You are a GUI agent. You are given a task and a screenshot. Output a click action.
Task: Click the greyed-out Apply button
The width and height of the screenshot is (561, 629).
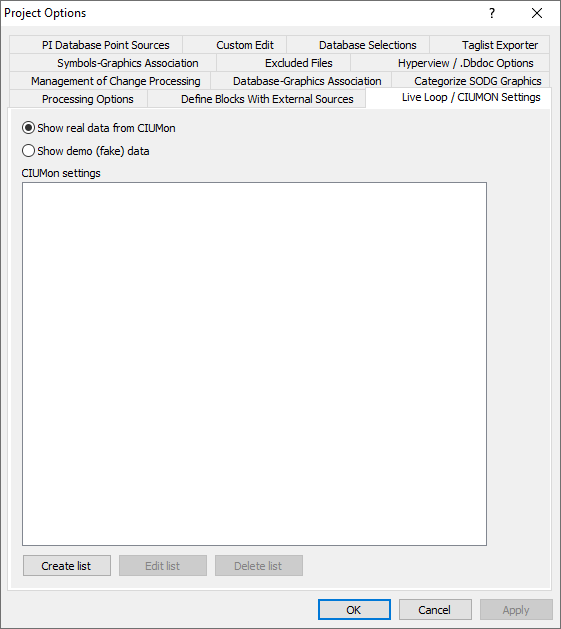click(x=516, y=610)
